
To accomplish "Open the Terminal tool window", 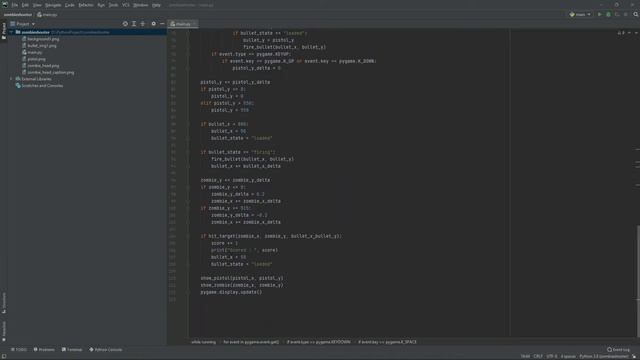I will pyautogui.click(x=72, y=350).
